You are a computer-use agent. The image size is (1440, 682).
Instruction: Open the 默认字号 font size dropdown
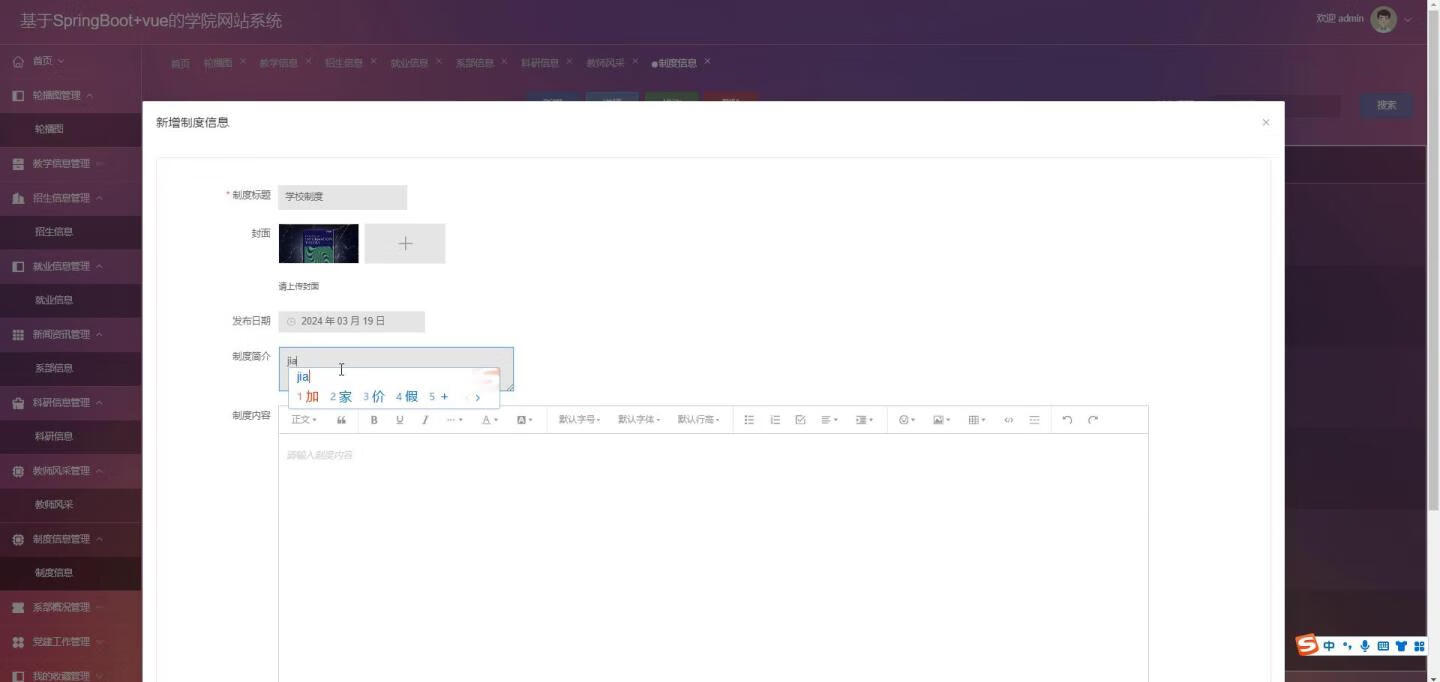pyautogui.click(x=580, y=420)
